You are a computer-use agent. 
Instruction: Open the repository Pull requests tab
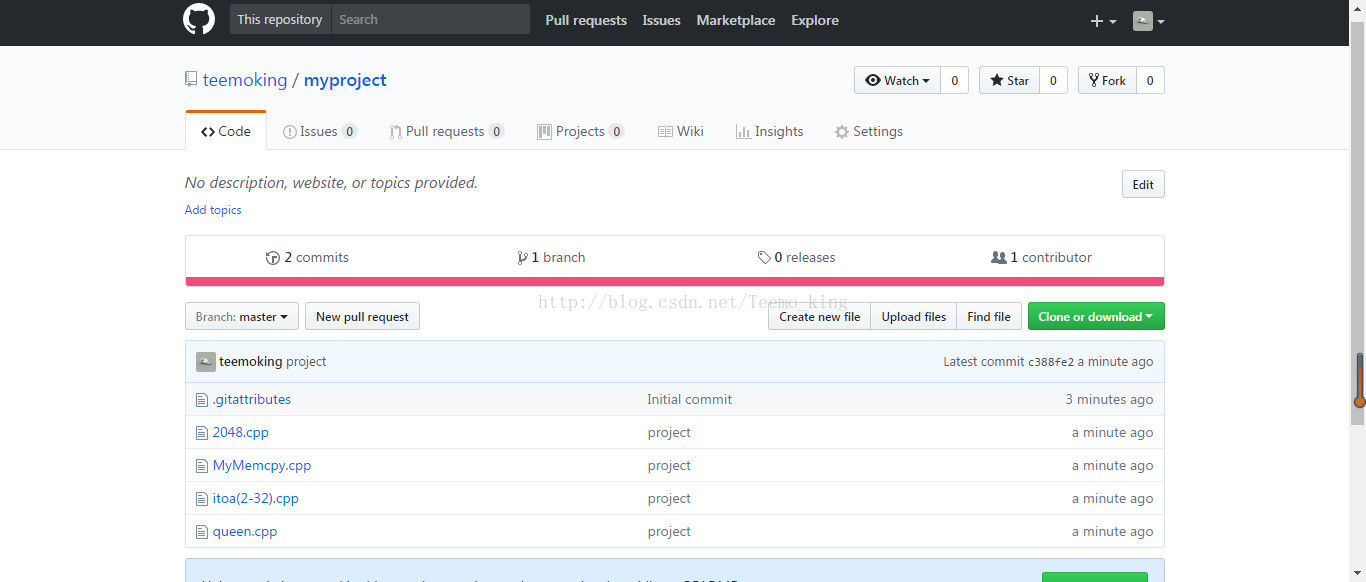click(x=446, y=131)
